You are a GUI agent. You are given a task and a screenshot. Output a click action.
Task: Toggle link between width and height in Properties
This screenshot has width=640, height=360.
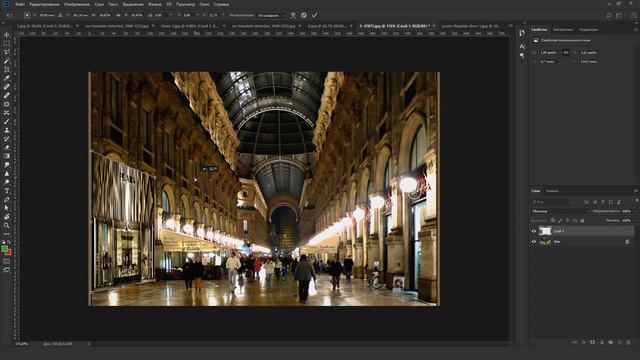(566, 52)
